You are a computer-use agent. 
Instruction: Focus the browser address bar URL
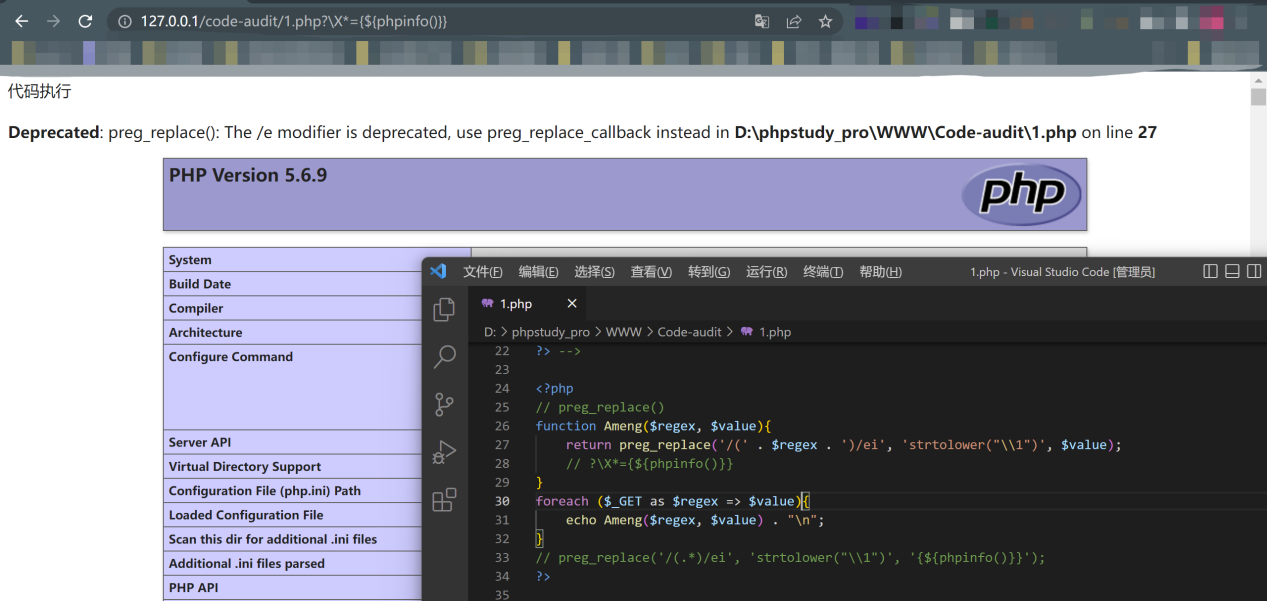pos(294,21)
